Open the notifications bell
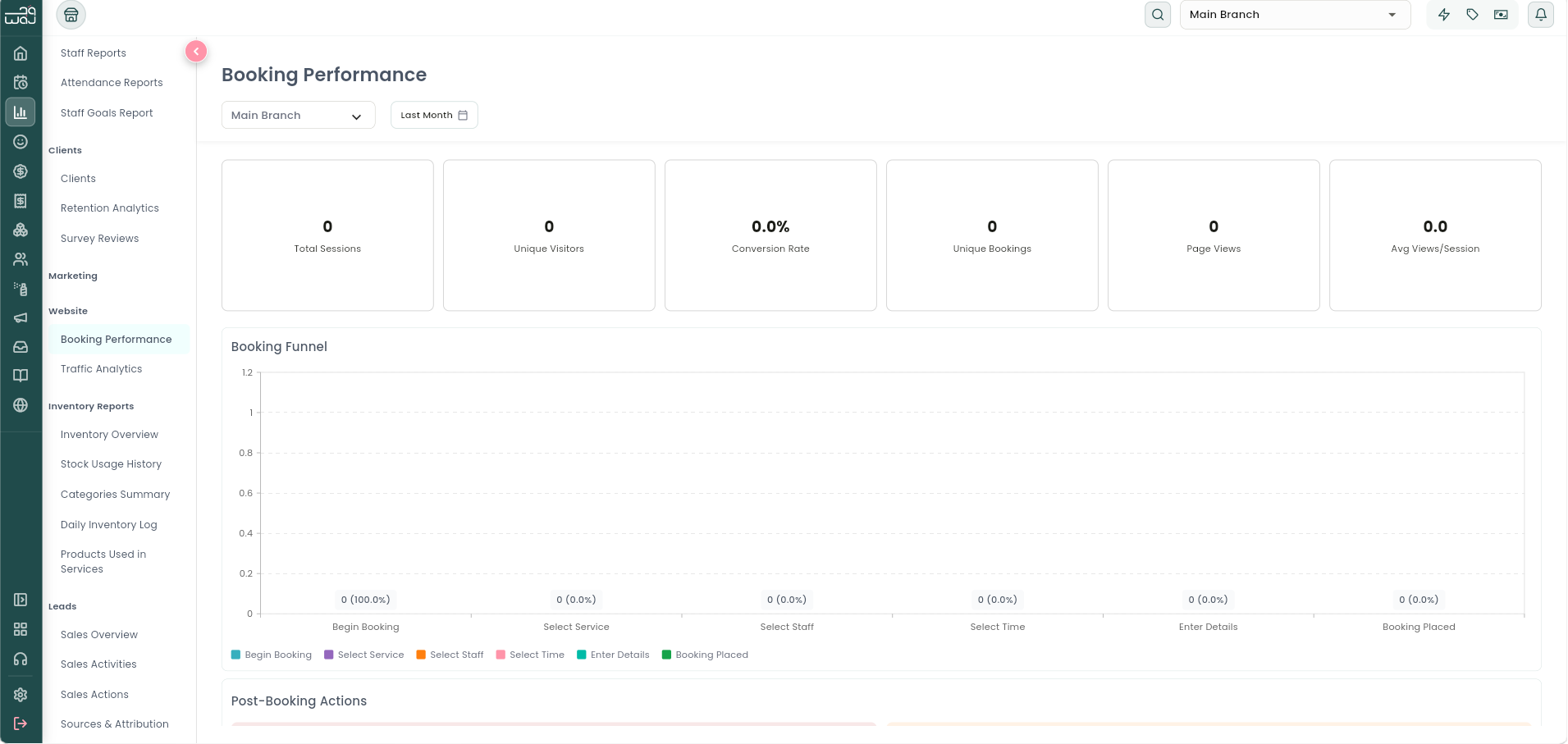 [1541, 15]
